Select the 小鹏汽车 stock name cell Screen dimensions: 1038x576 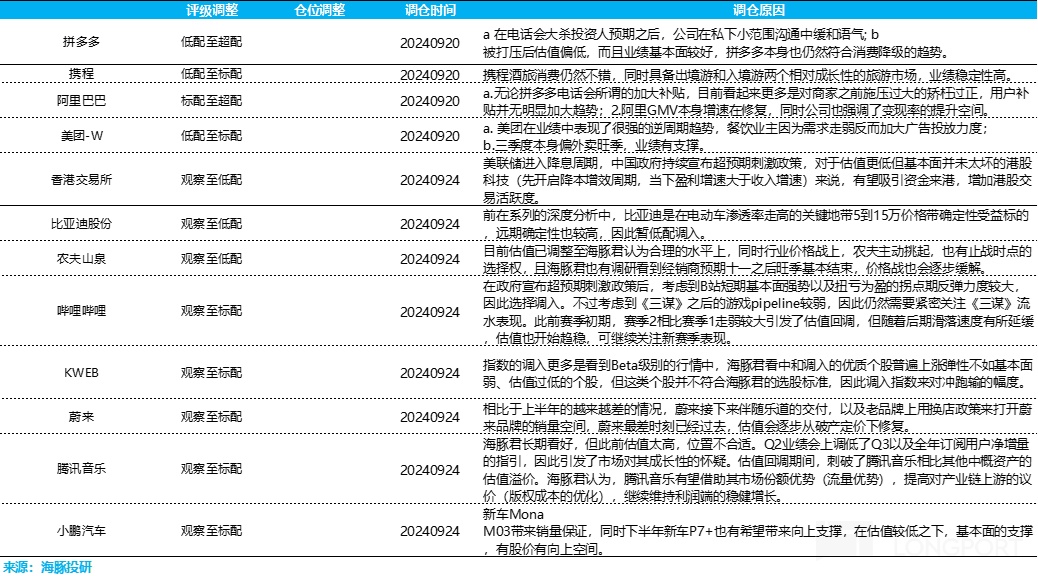(x=81, y=531)
